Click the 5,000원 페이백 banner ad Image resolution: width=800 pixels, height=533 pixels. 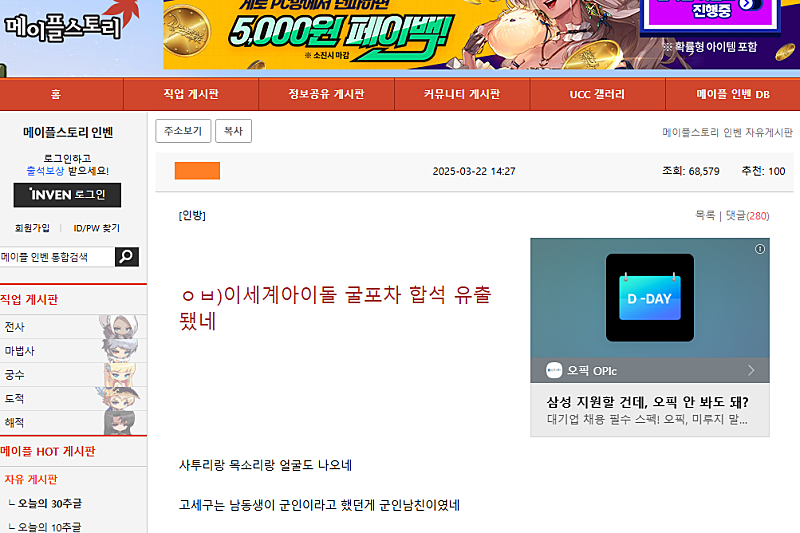(401, 35)
